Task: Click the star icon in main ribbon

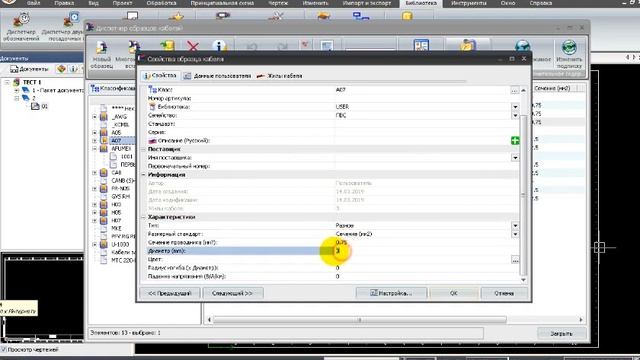Action: [177, 17]
